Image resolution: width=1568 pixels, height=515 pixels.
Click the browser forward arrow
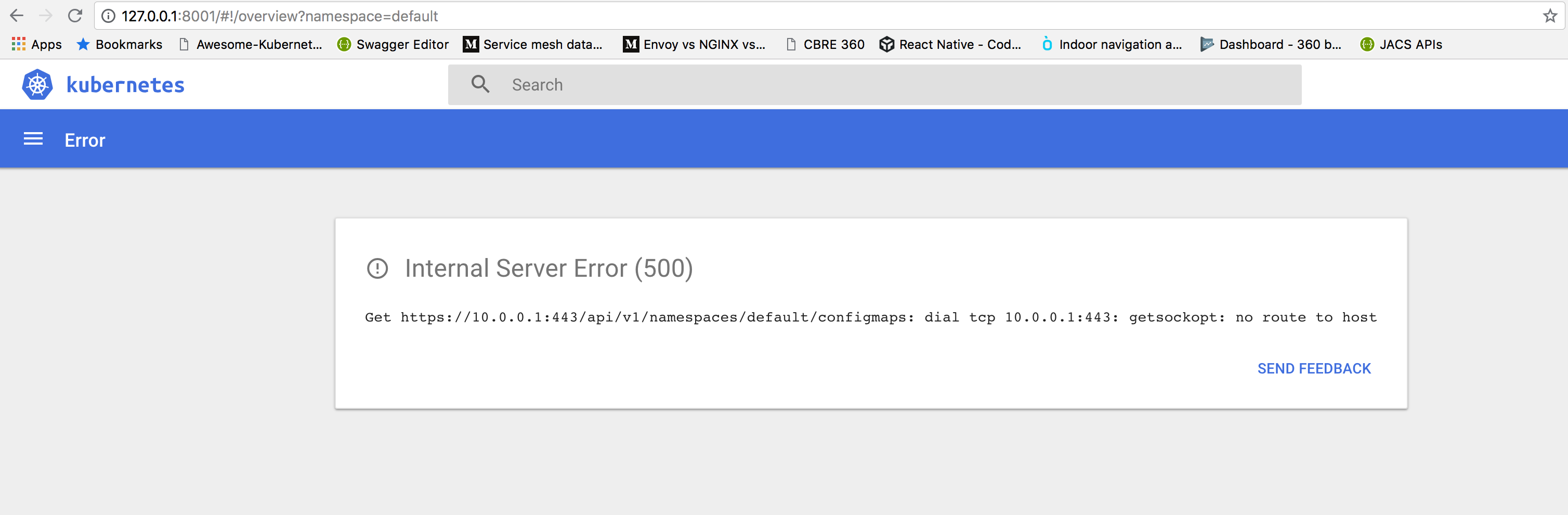46,16
